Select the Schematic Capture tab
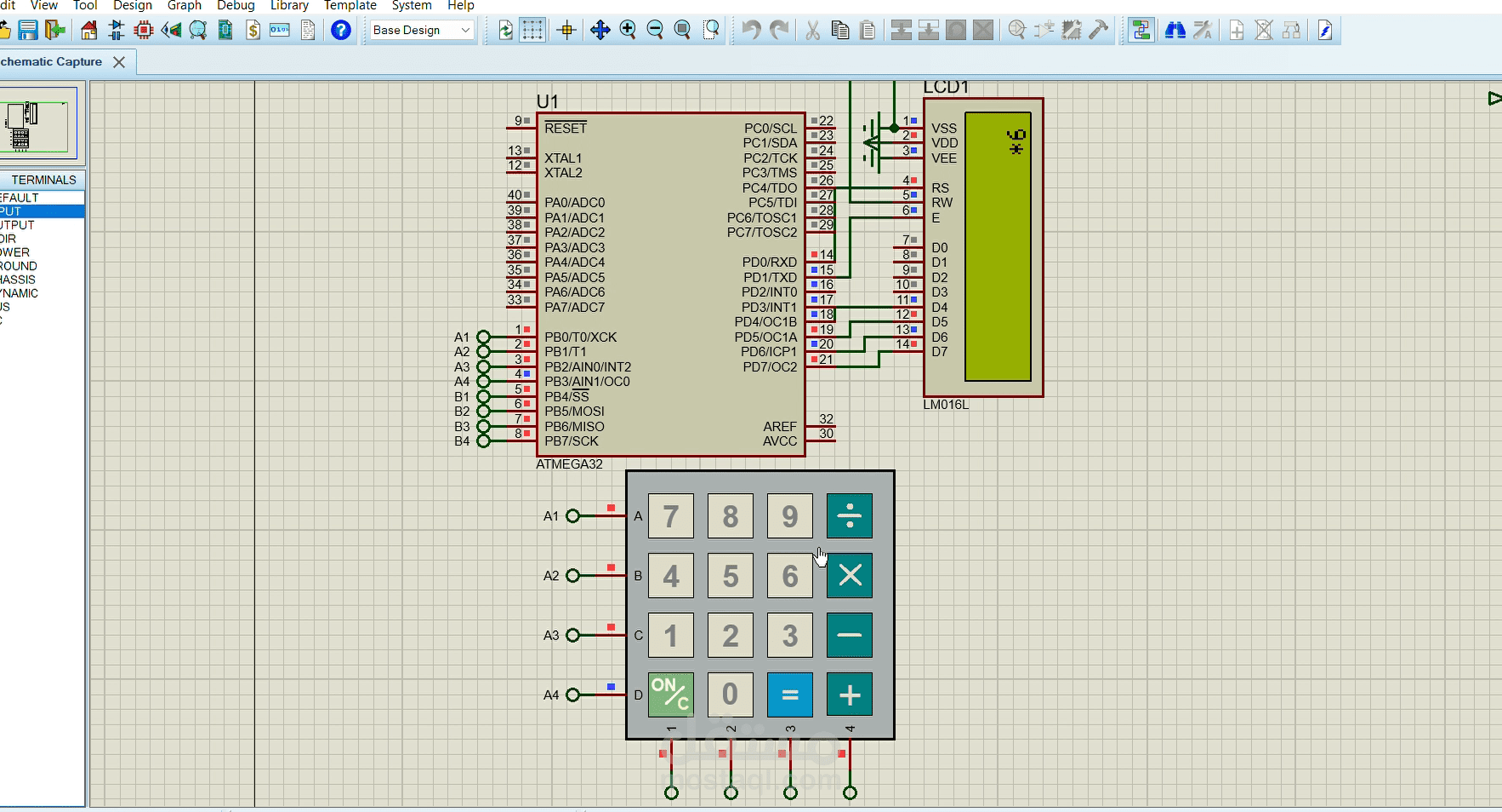This screenshot has width=1502, height=812. pyautogui.click(x=51, y=62)
